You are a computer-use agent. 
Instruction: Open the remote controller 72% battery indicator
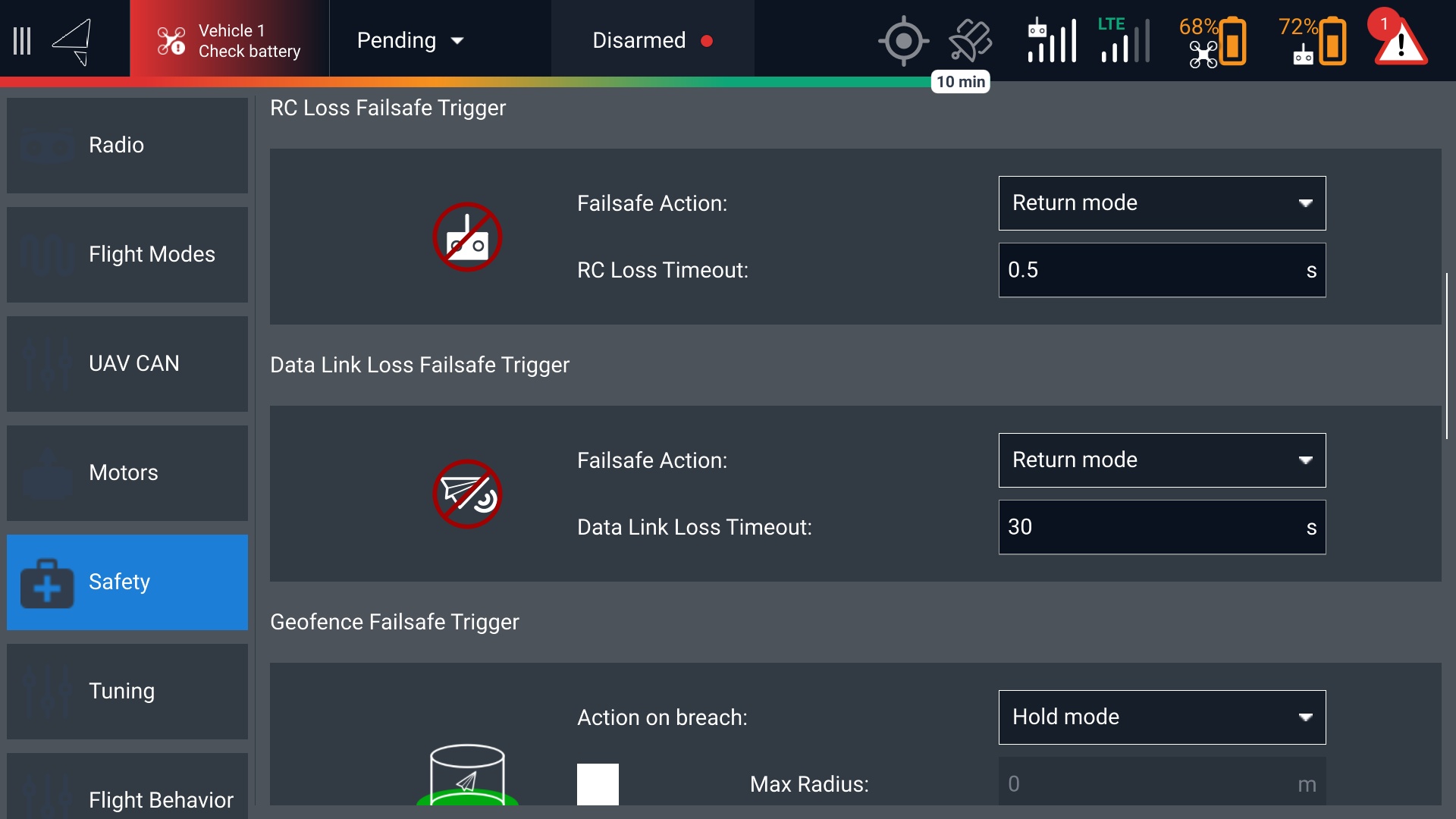[x=1313, y=41]
